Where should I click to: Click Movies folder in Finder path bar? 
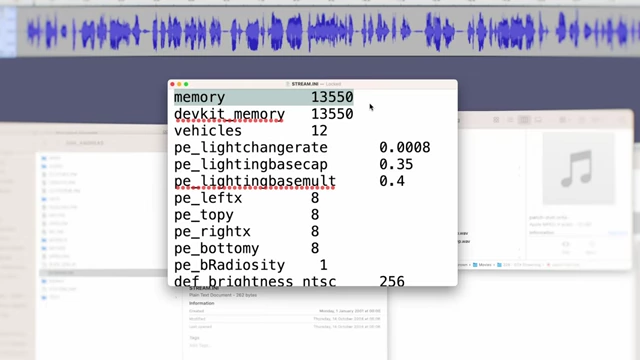(482, 265)
